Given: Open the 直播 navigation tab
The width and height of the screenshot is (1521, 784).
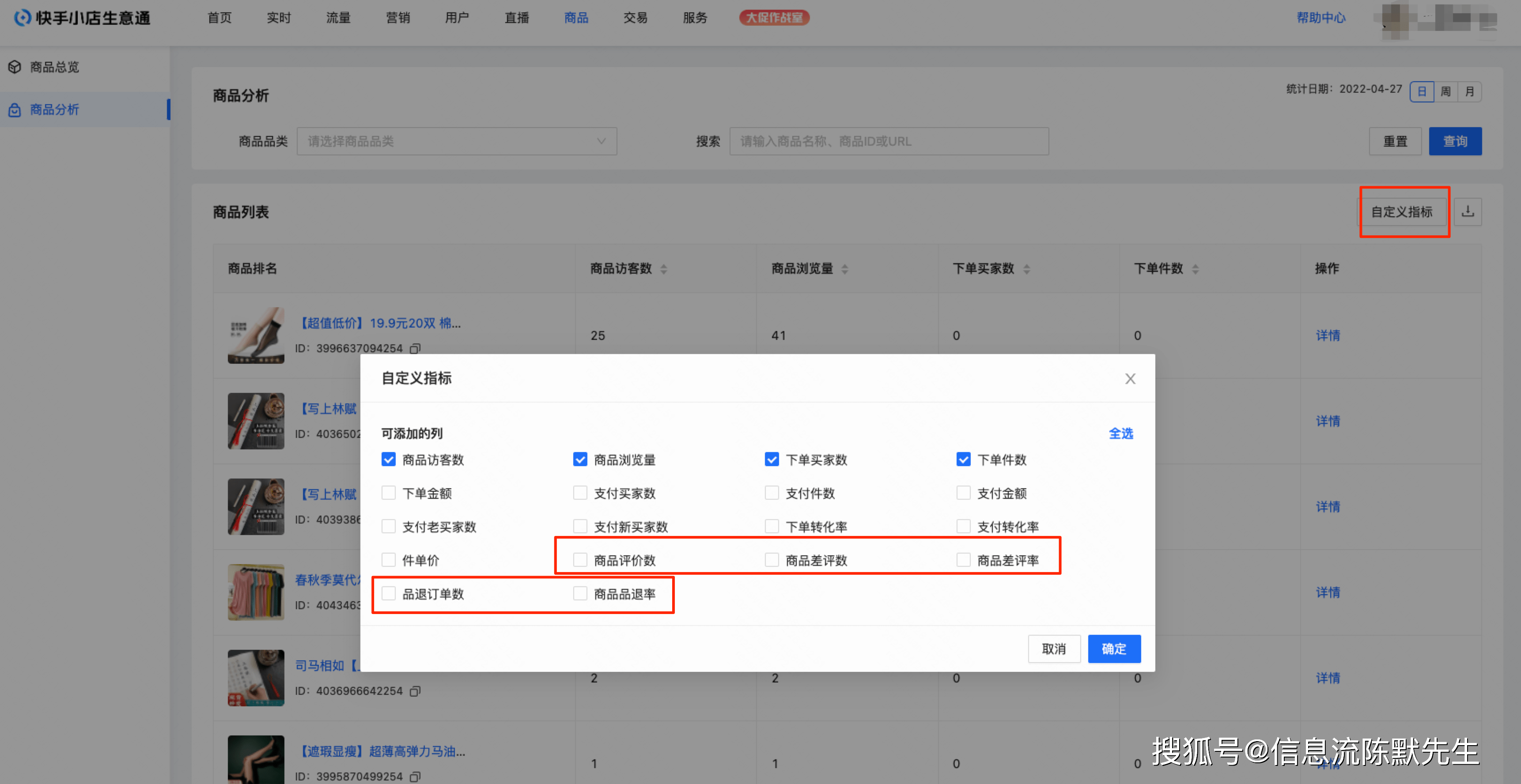Looking at the screenshot, I should (x=517, y=18).
